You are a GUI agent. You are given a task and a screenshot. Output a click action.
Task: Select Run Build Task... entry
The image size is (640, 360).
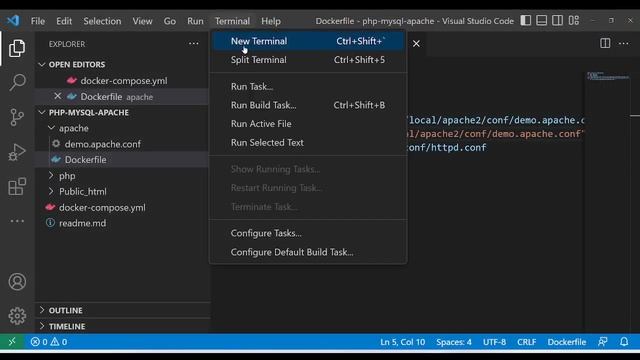(308, 105)
